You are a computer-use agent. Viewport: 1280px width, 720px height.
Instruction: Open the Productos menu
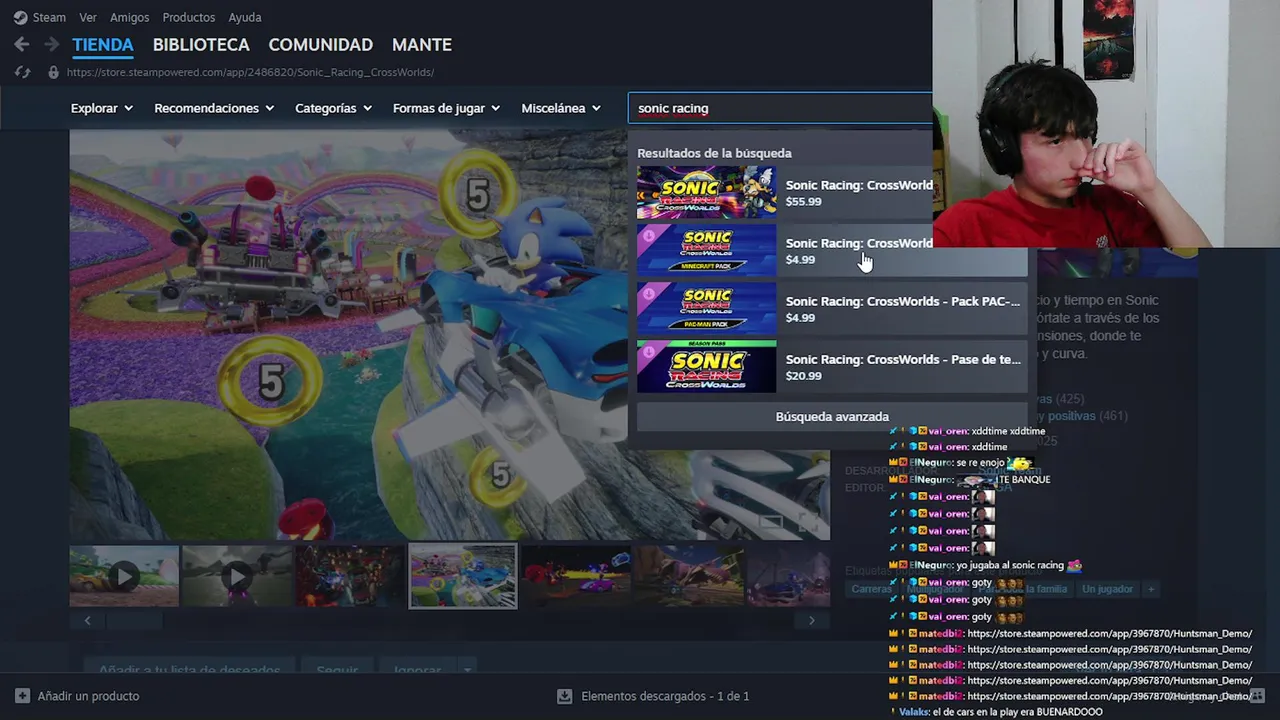(188, 17)
